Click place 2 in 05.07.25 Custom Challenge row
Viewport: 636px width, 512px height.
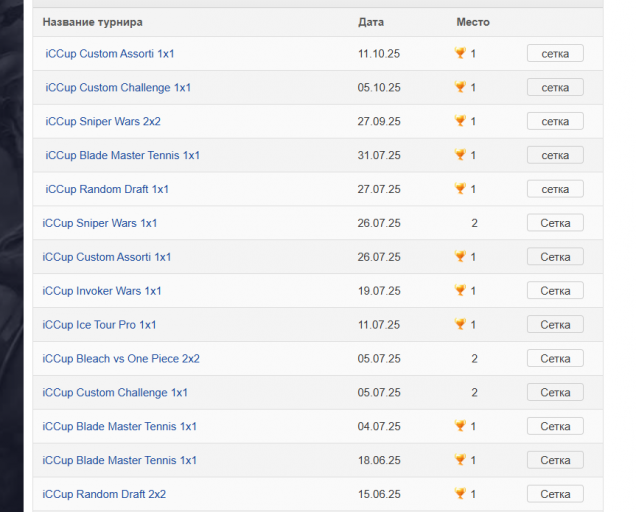coord(474,392)
